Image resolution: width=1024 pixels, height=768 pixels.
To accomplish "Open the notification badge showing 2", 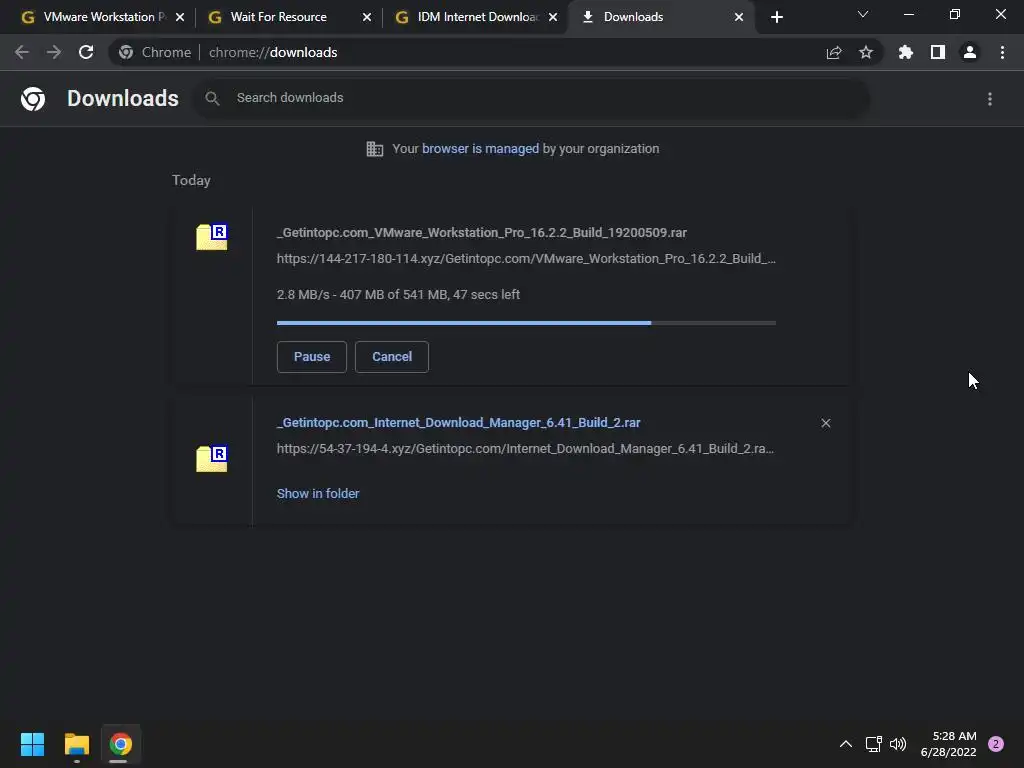I will coord(996,744).
